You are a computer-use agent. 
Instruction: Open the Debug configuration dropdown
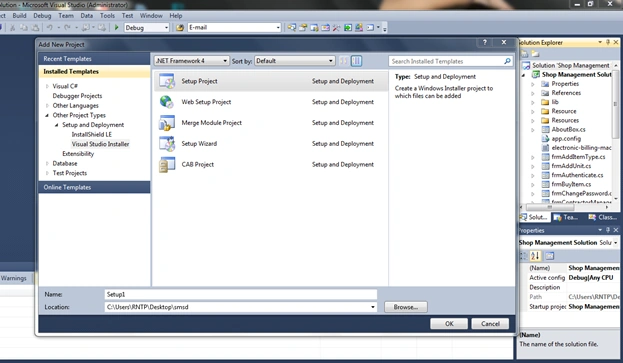(166, 27)
